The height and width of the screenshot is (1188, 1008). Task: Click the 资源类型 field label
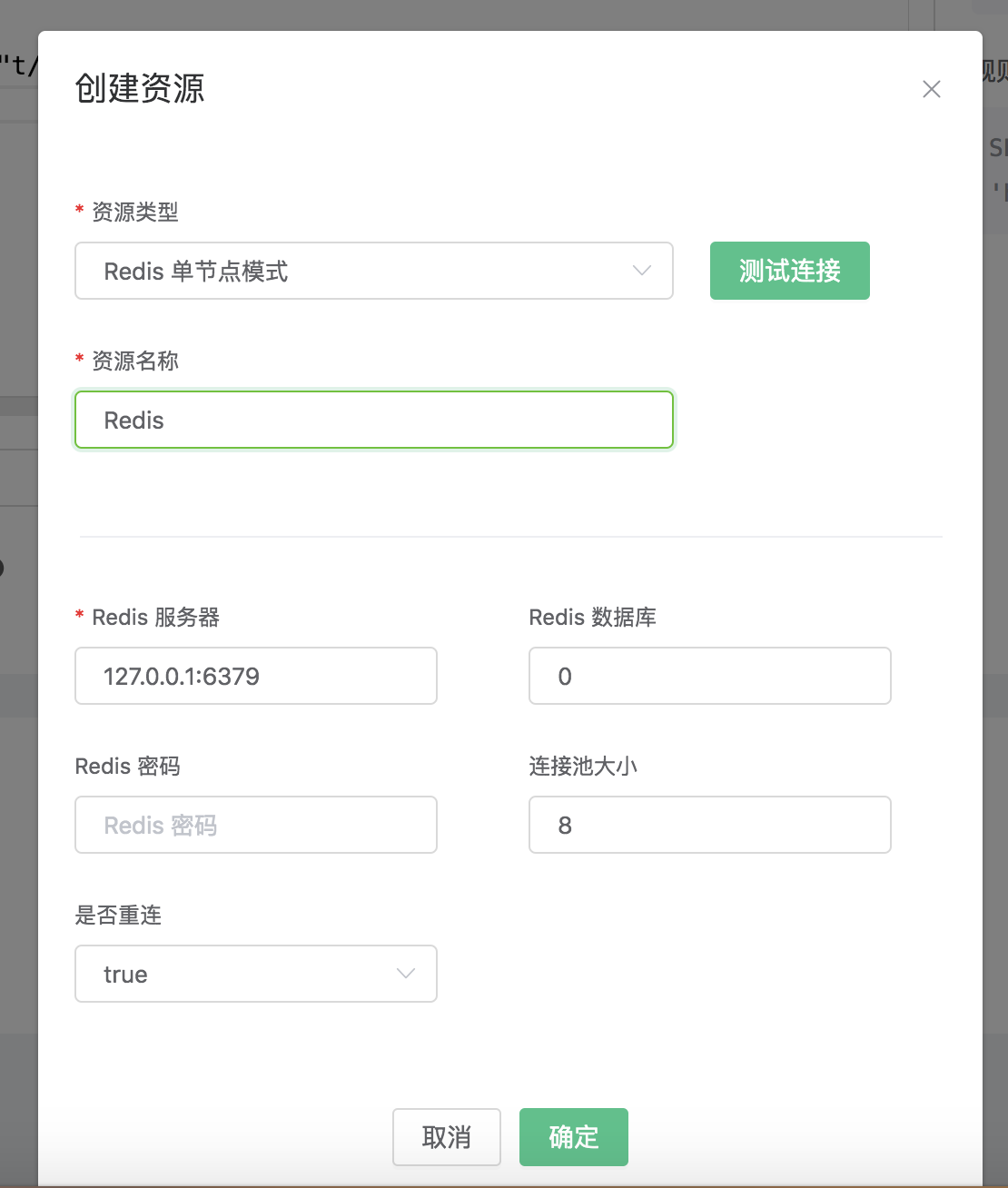[134, 213]
